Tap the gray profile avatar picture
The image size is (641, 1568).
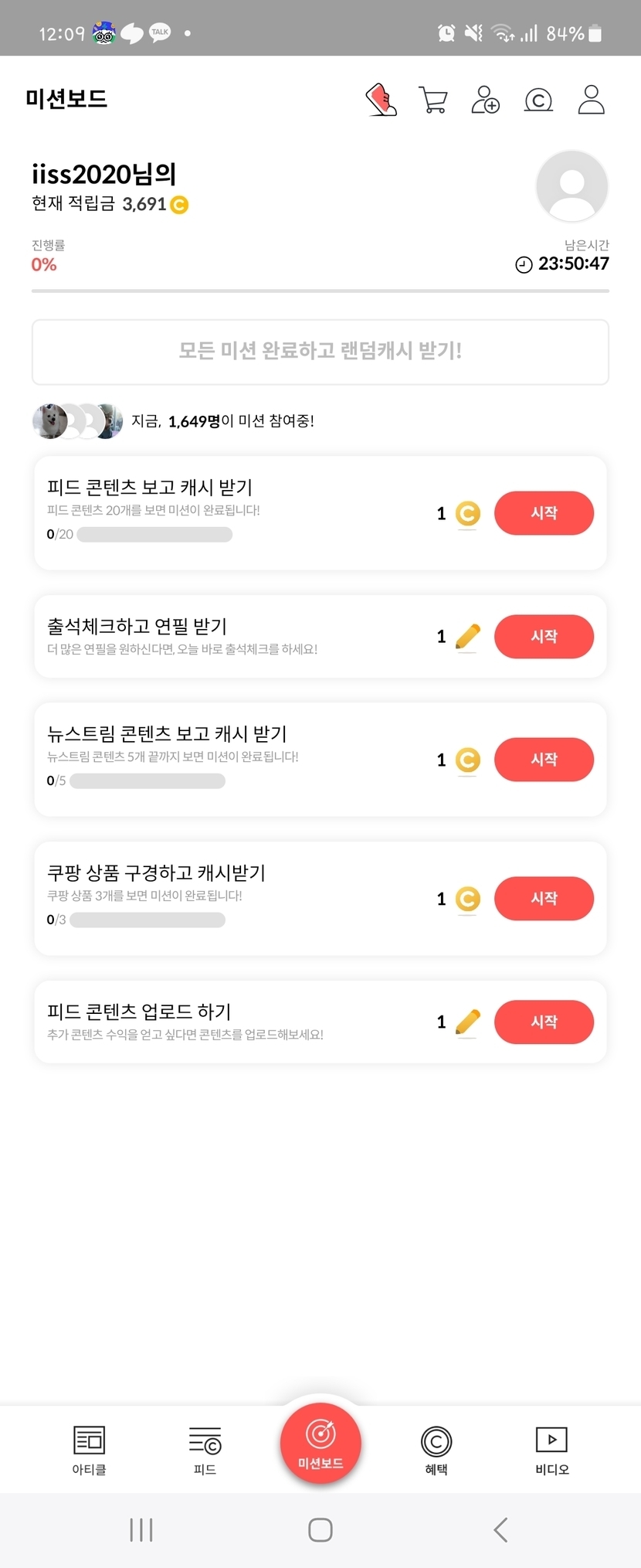(571, 186)
